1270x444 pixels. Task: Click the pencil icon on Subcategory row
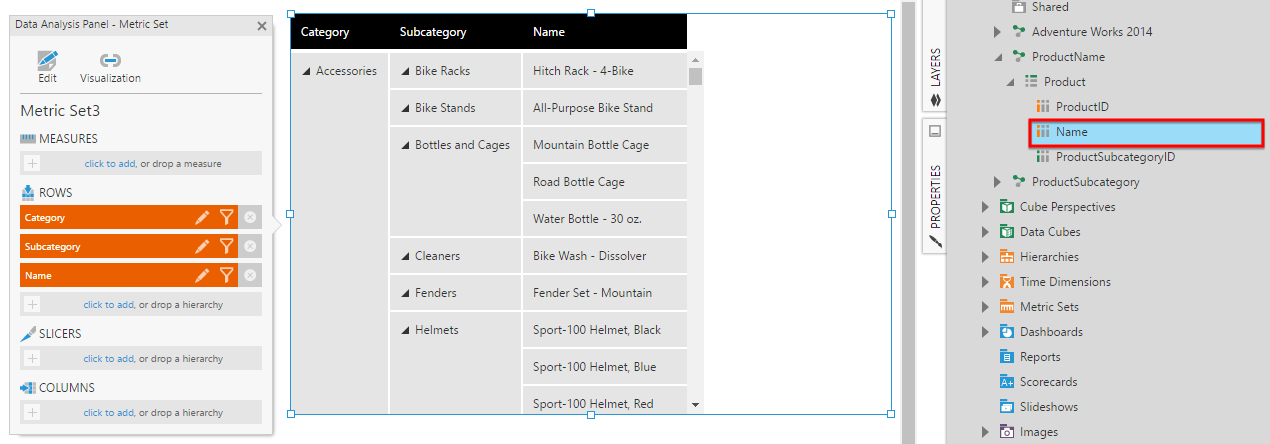click(x=202, y=246)
